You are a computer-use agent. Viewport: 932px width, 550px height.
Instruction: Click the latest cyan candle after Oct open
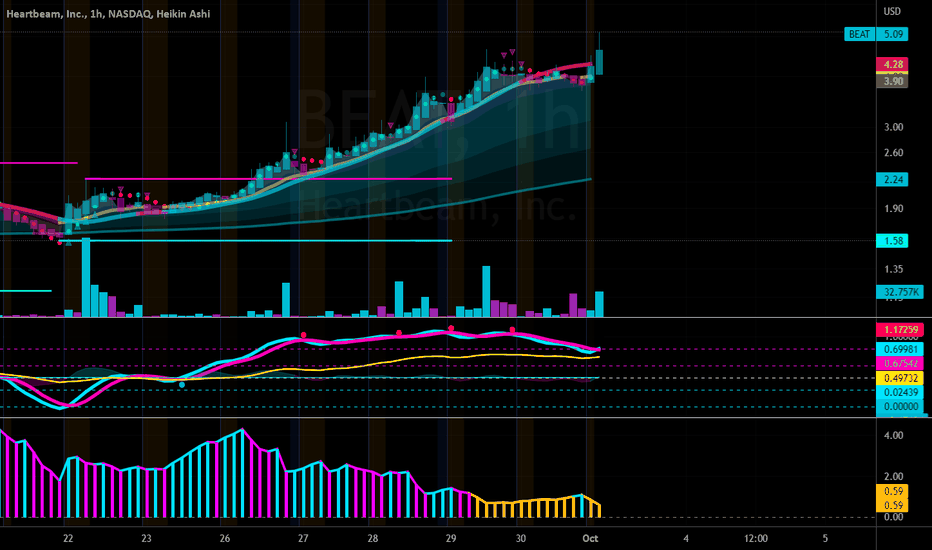[x=599, y=62]
